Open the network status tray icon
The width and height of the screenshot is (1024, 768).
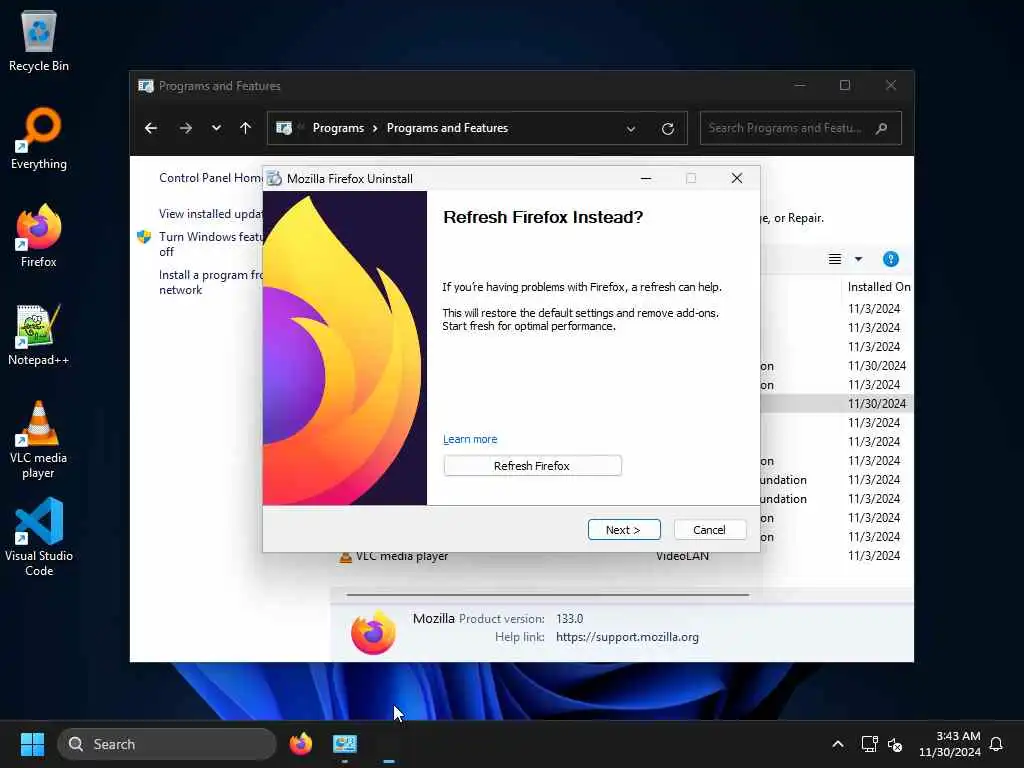click(869, 744)
